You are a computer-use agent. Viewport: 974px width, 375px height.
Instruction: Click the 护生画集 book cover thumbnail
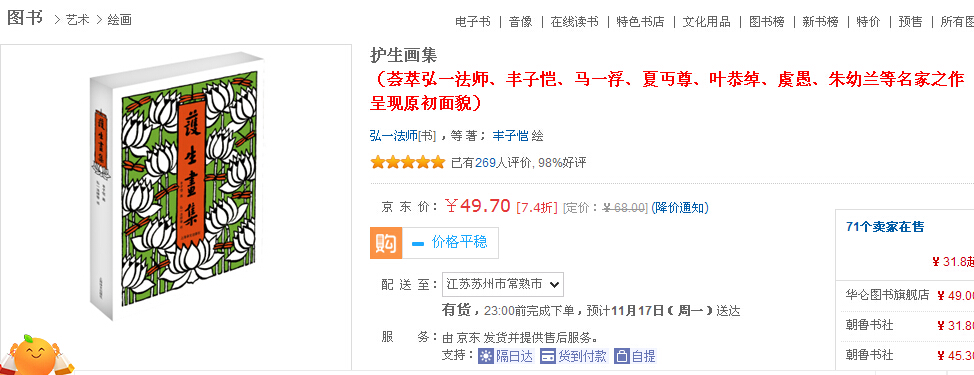[x=176, y=191]
